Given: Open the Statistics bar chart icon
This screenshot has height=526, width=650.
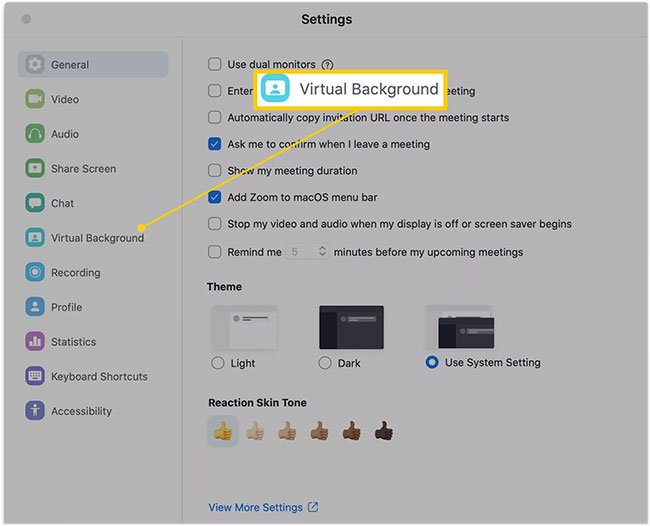Looking at the screenshot, I should [x=35, y=342].
